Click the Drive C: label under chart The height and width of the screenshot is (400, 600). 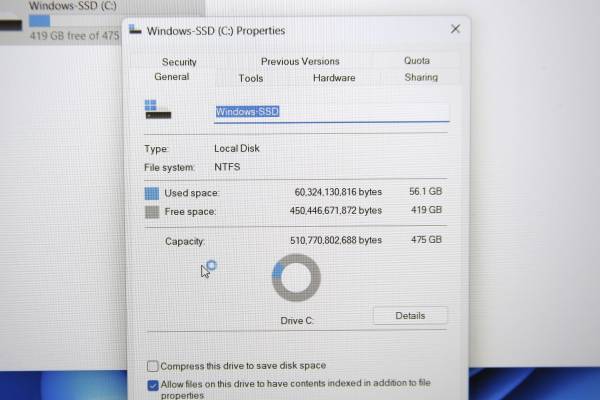coord(297,321)
